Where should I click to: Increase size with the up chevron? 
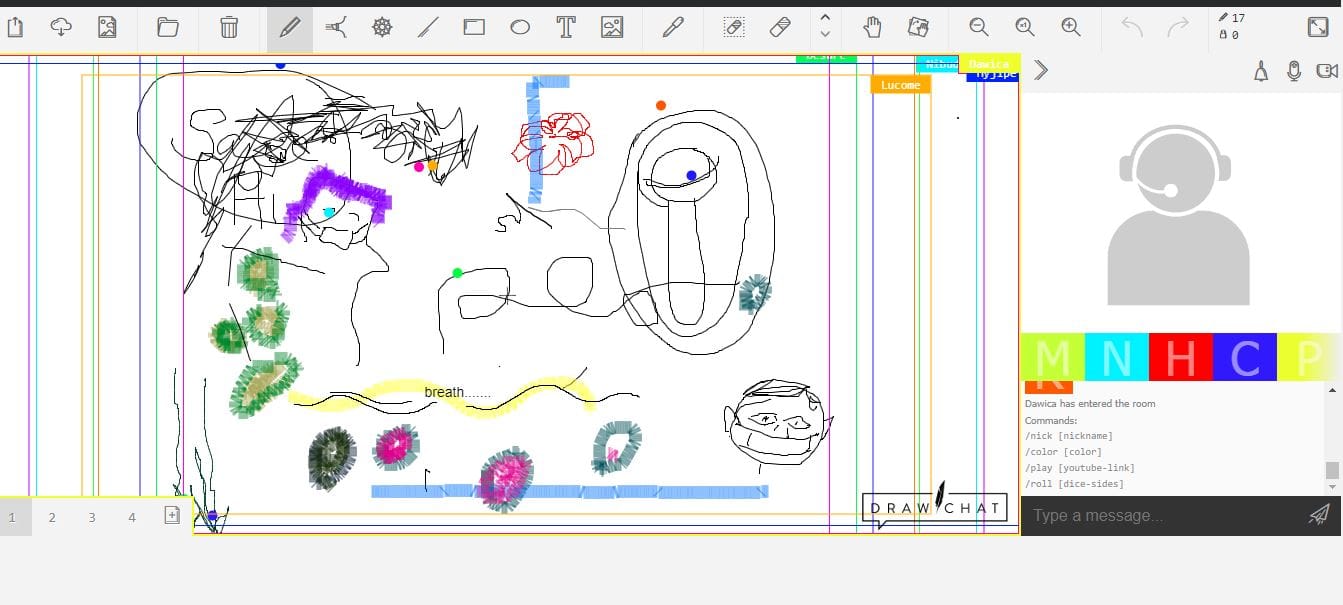(825, 17)
